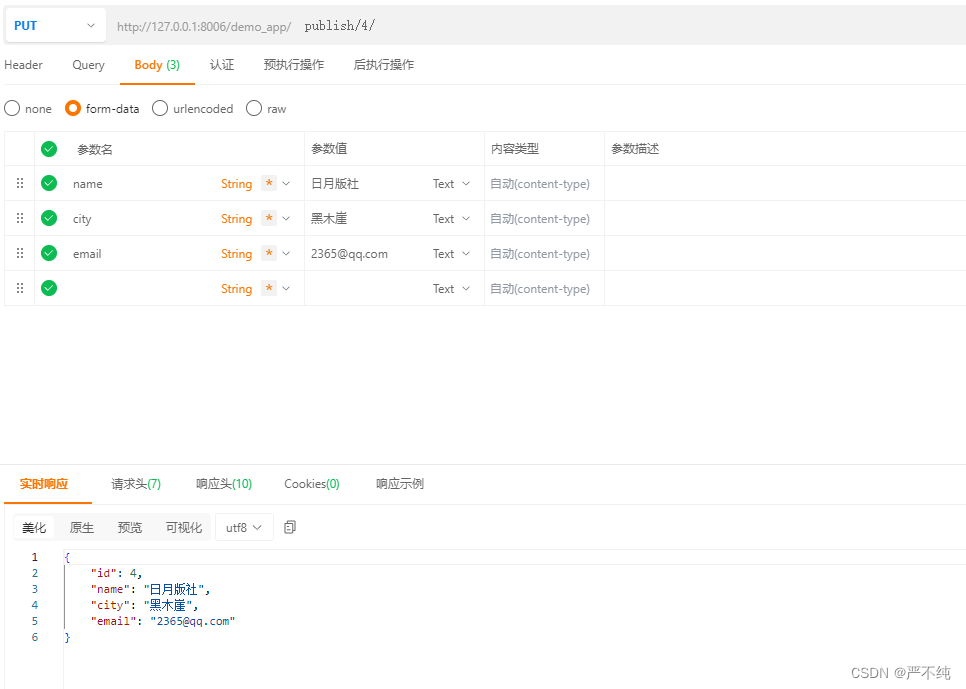Viewport: 966px width, 689px height.
Task: Grab the drag handle of the empty row
Action: (20, 288)
